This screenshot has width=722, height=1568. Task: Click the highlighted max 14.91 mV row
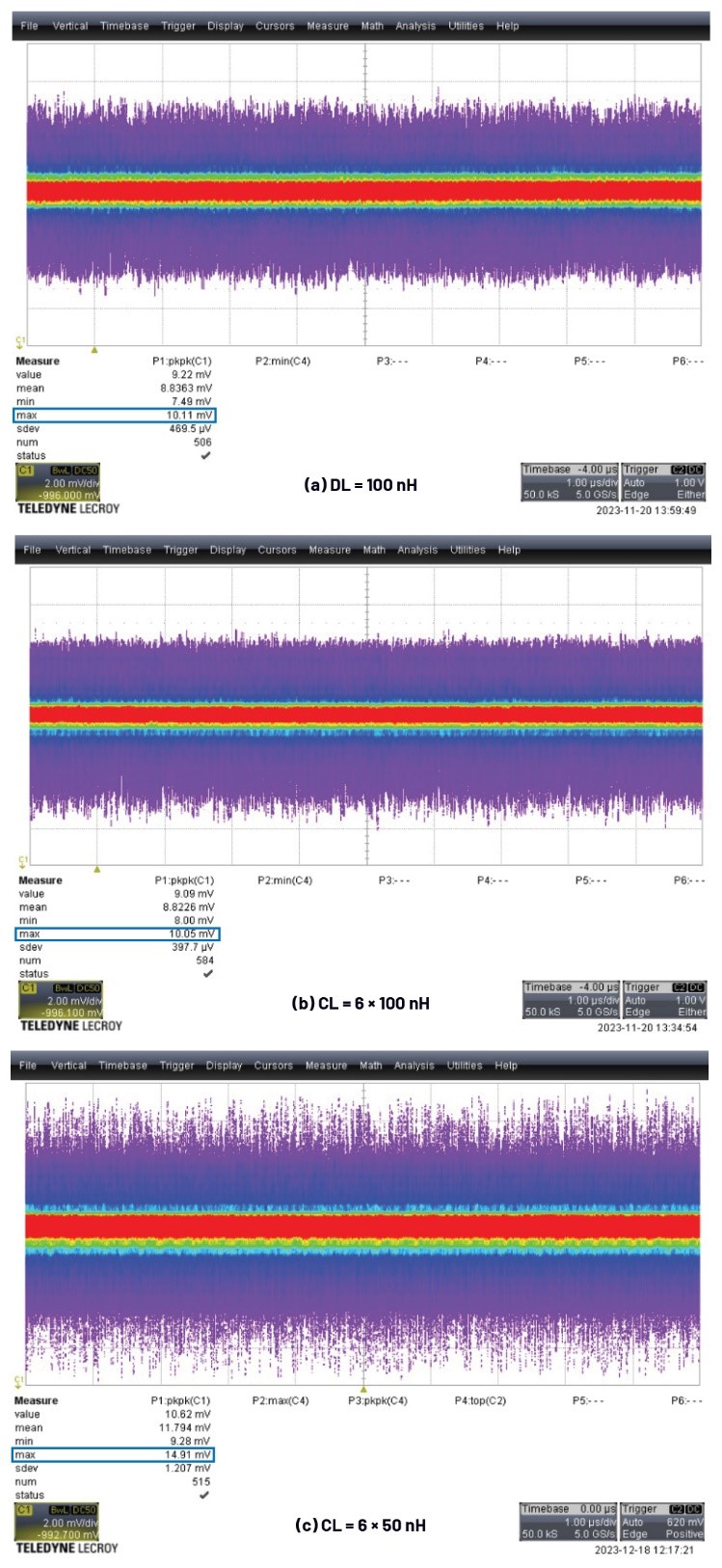point(113,1454)
